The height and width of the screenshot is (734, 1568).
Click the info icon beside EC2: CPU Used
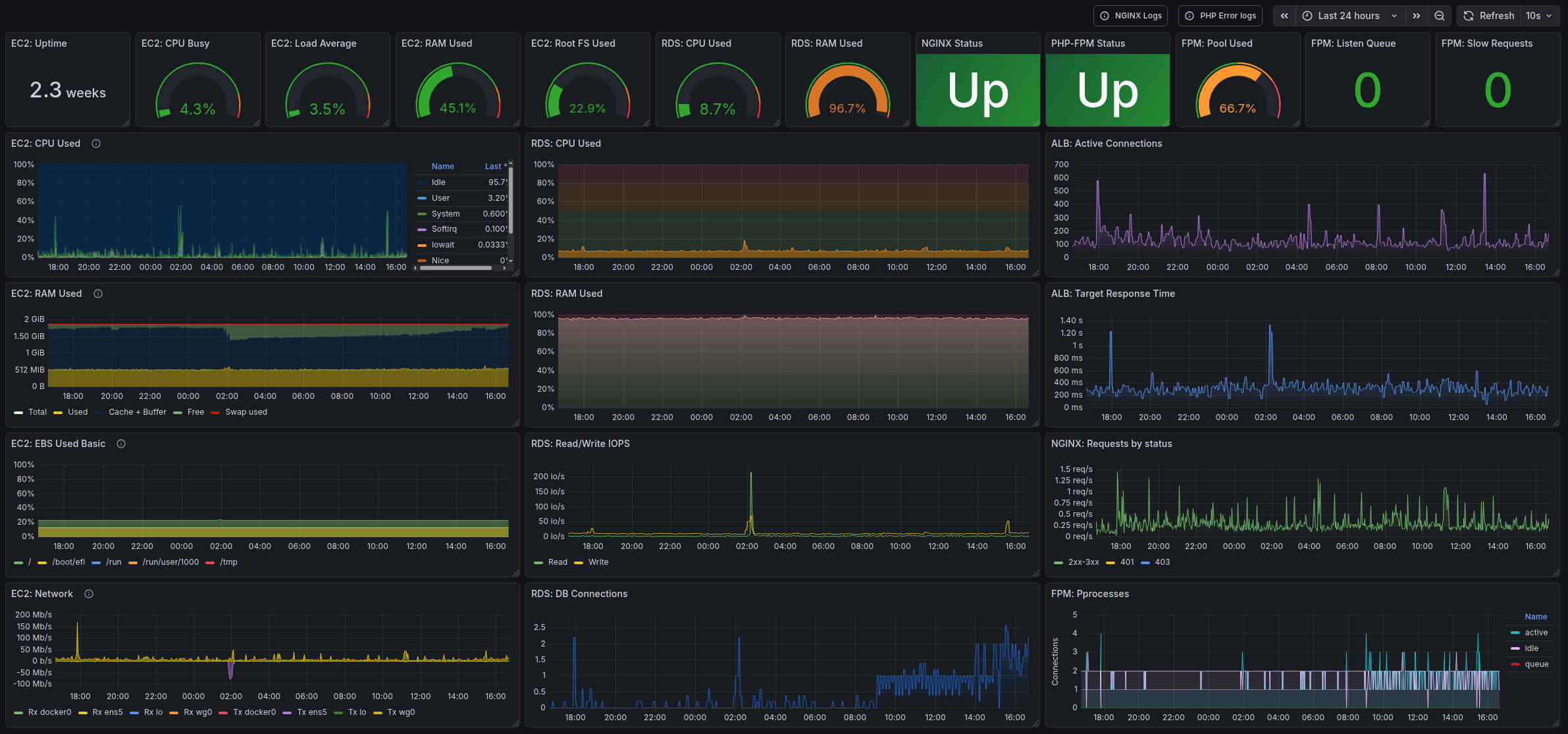click(96, 144)
